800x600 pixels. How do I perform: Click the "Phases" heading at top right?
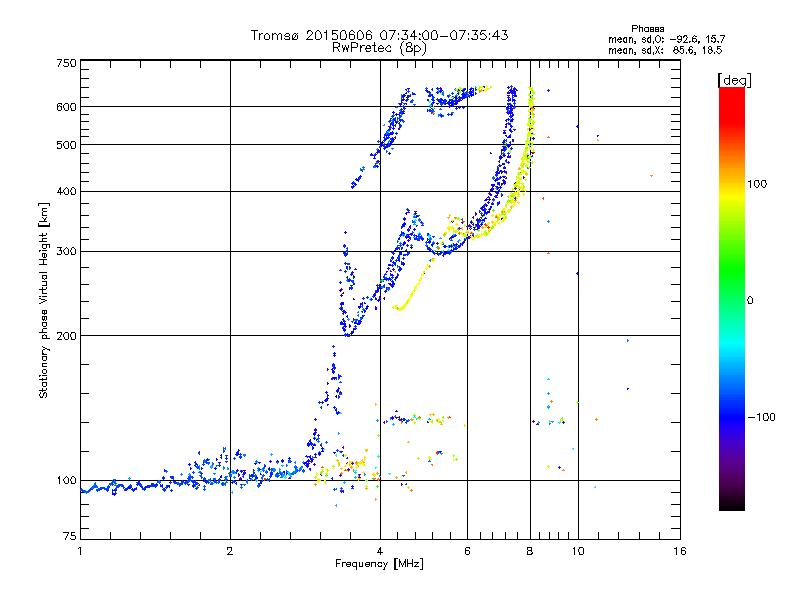[647, 29]
